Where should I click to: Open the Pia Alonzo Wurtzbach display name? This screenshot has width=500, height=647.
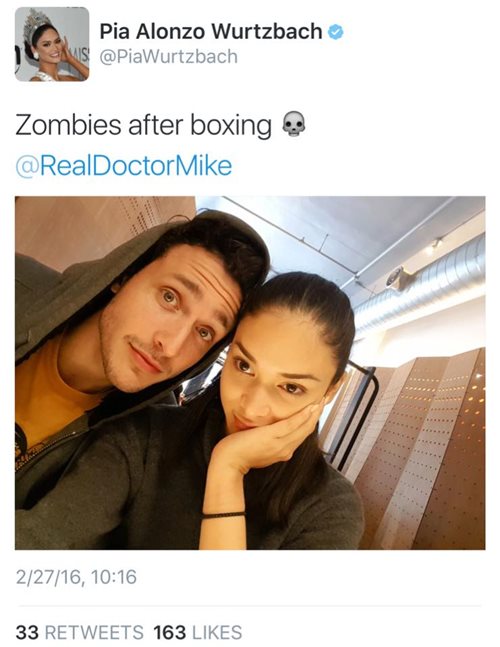tap(211, 31)
